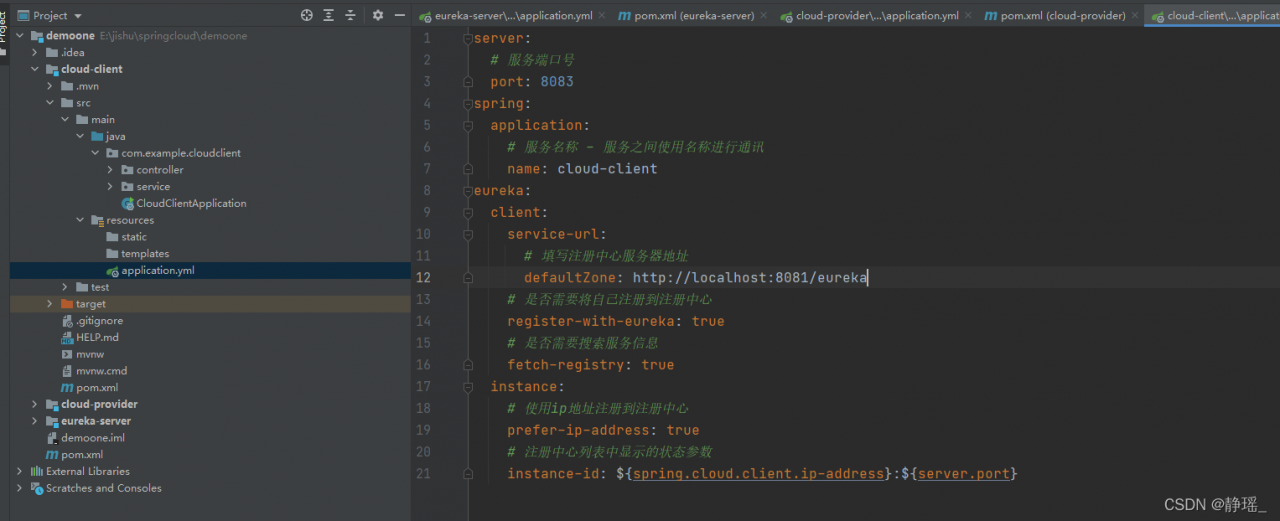Image resolution: width=1280 pixels, height=521 pixels.
Task: Collapse the resources folder
Action: 80,220
